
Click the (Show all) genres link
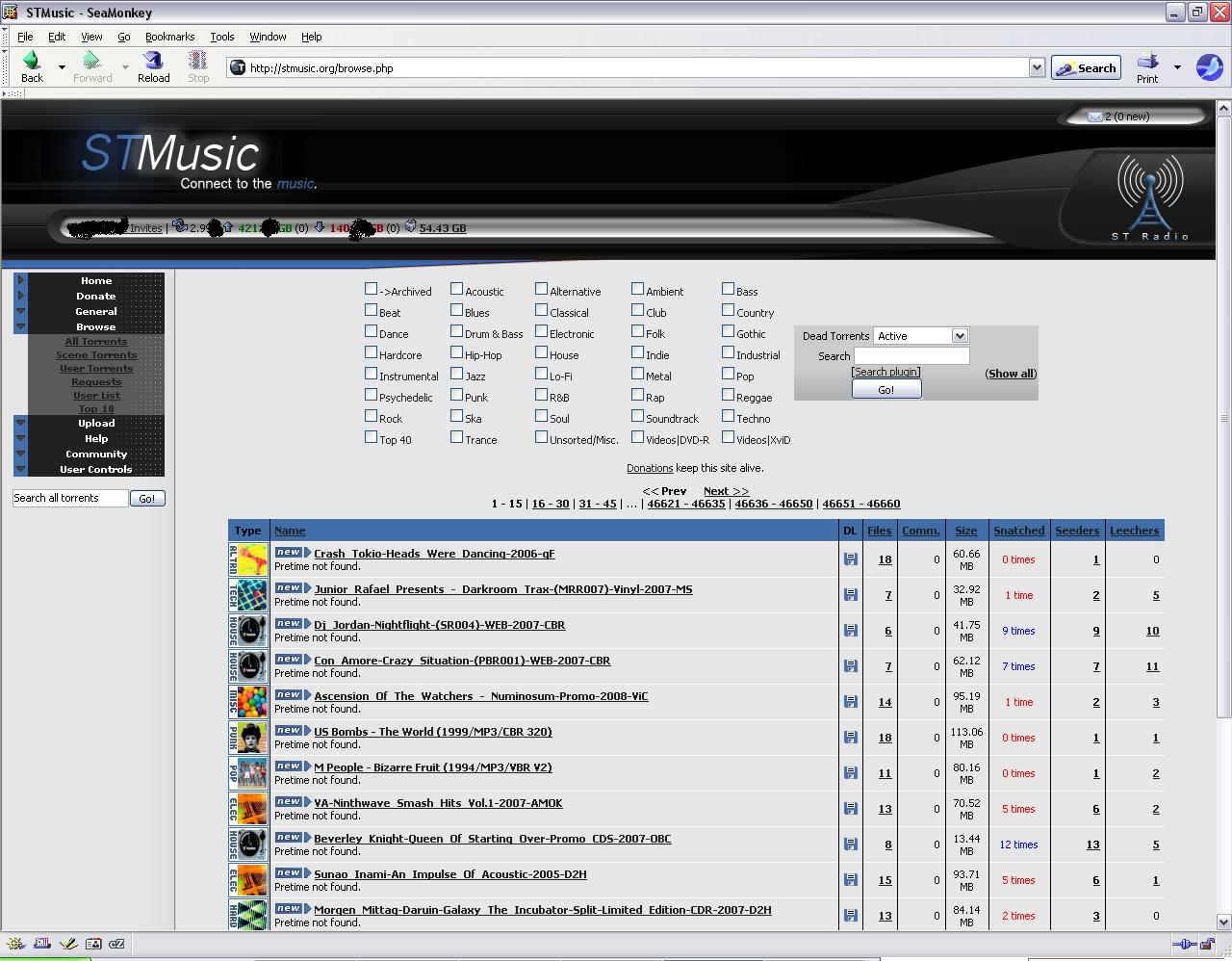1011,374
